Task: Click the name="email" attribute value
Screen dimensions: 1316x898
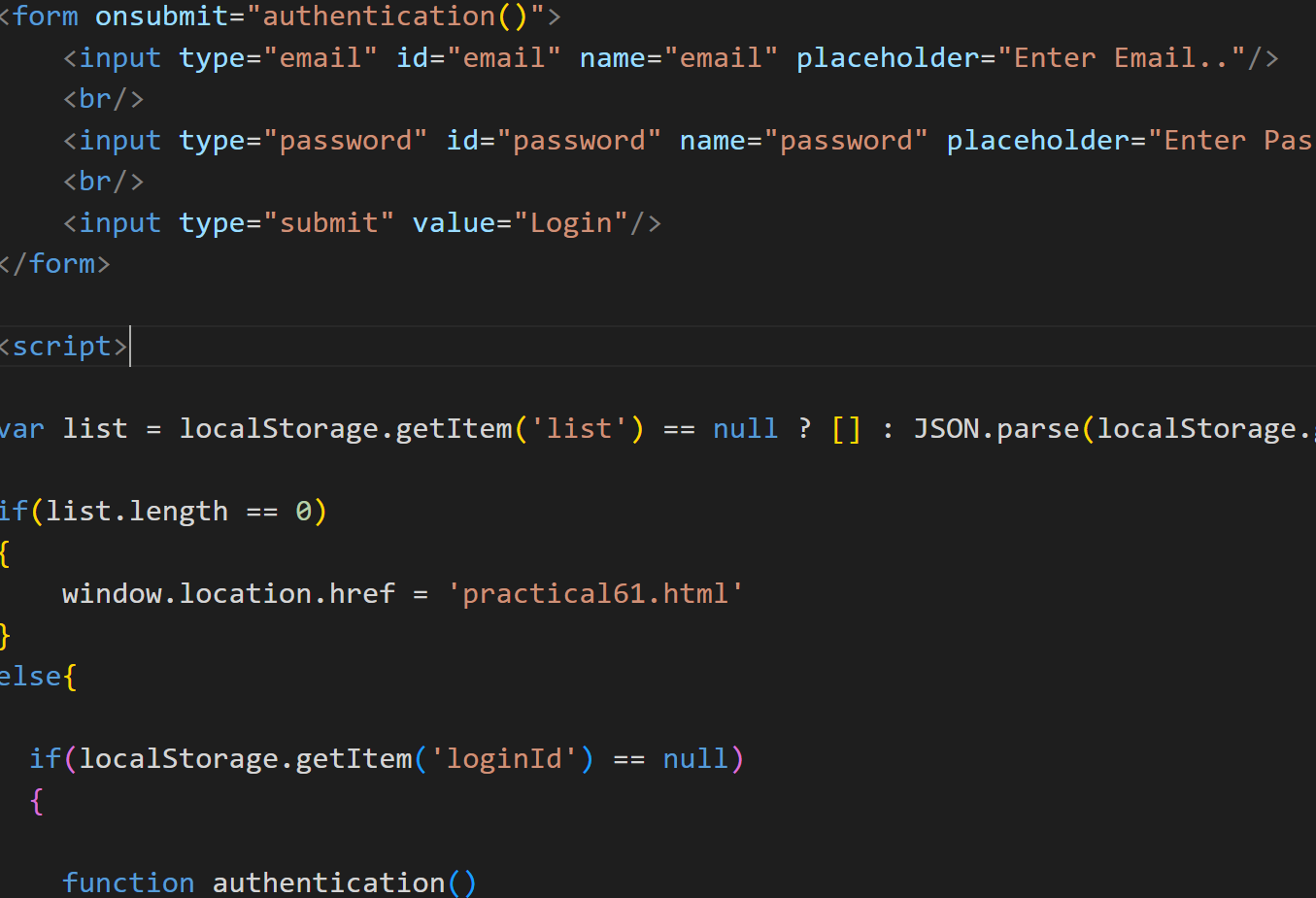Action: [720, 58]
